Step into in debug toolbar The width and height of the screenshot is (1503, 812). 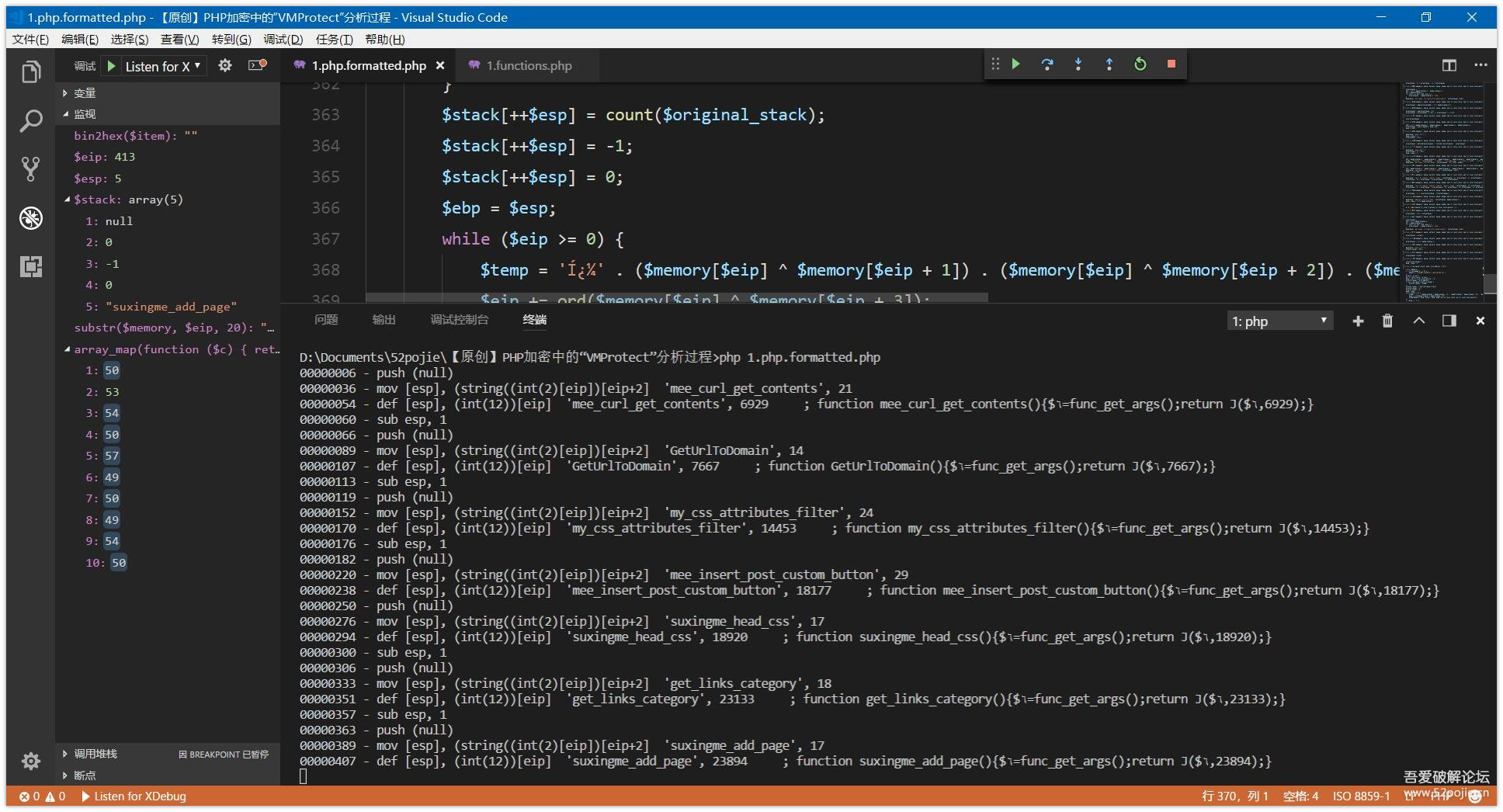pyautogui.click(x=1078, y=64)
